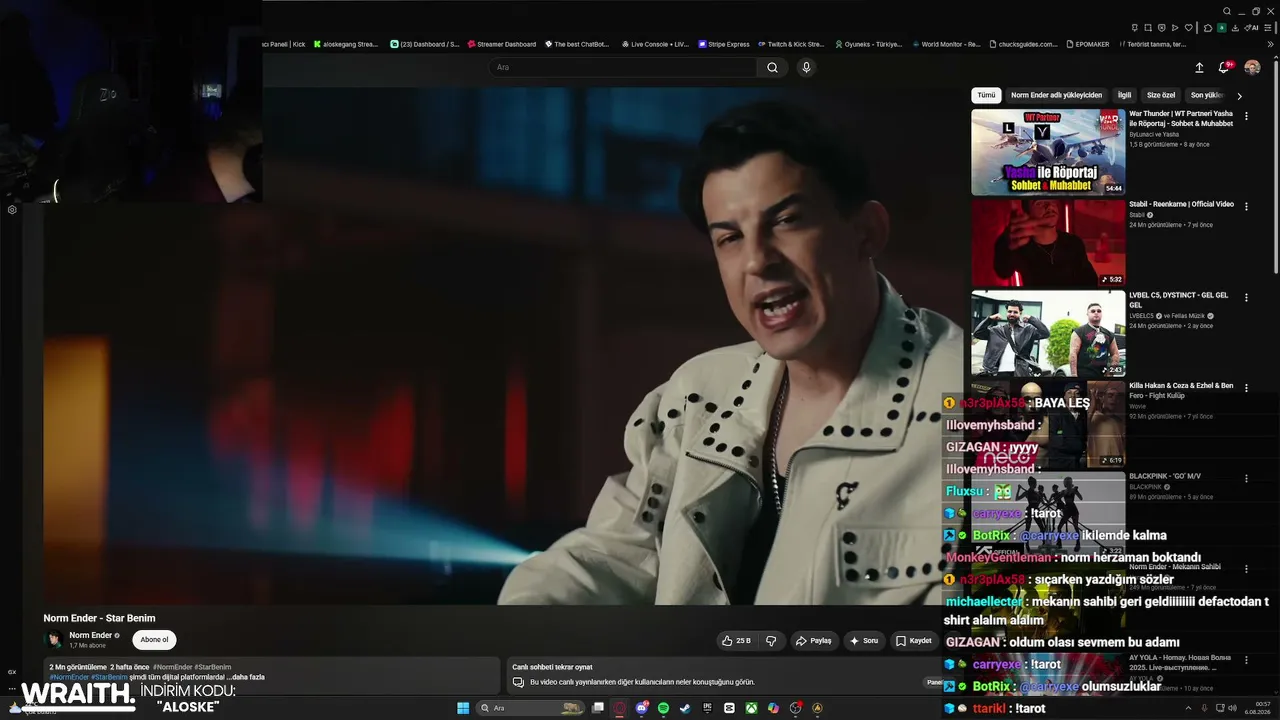Open options menu for Killa Hakan video

point(1246,386)
